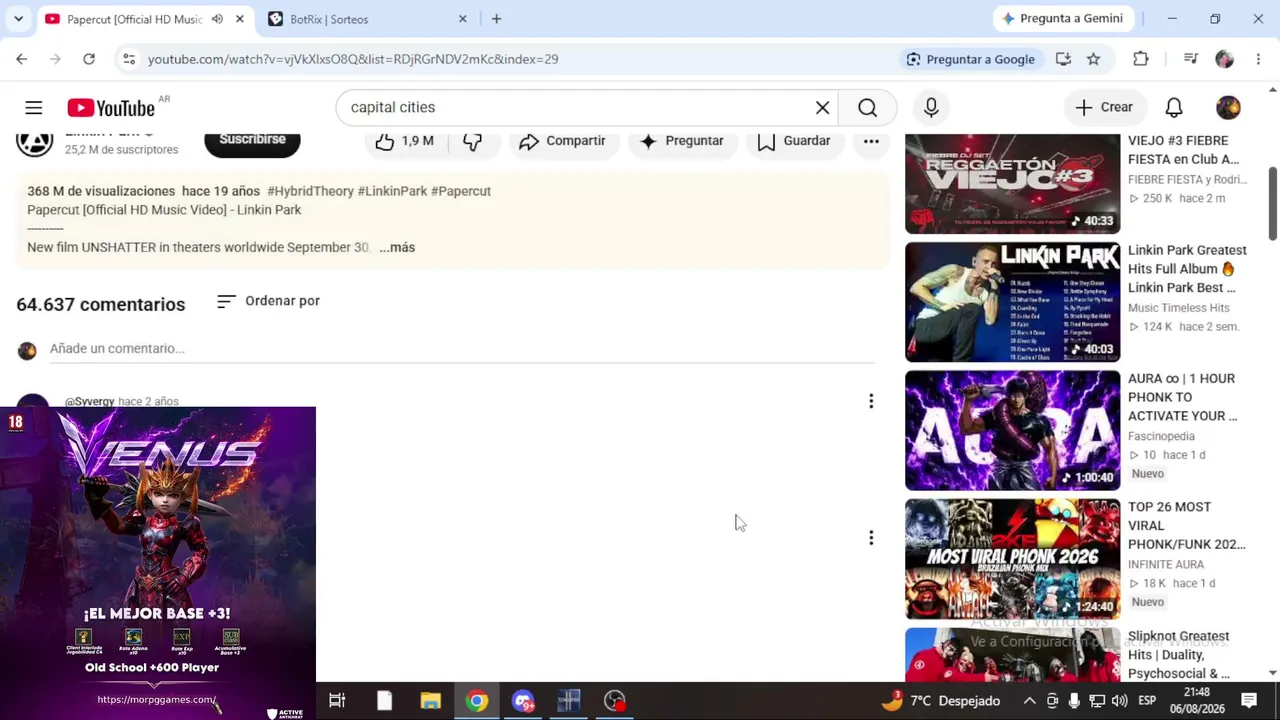Open the AURA 1 hour phonk thumbnail
The height and width of the screenshot is (720, 1280).
(1012, 430)
